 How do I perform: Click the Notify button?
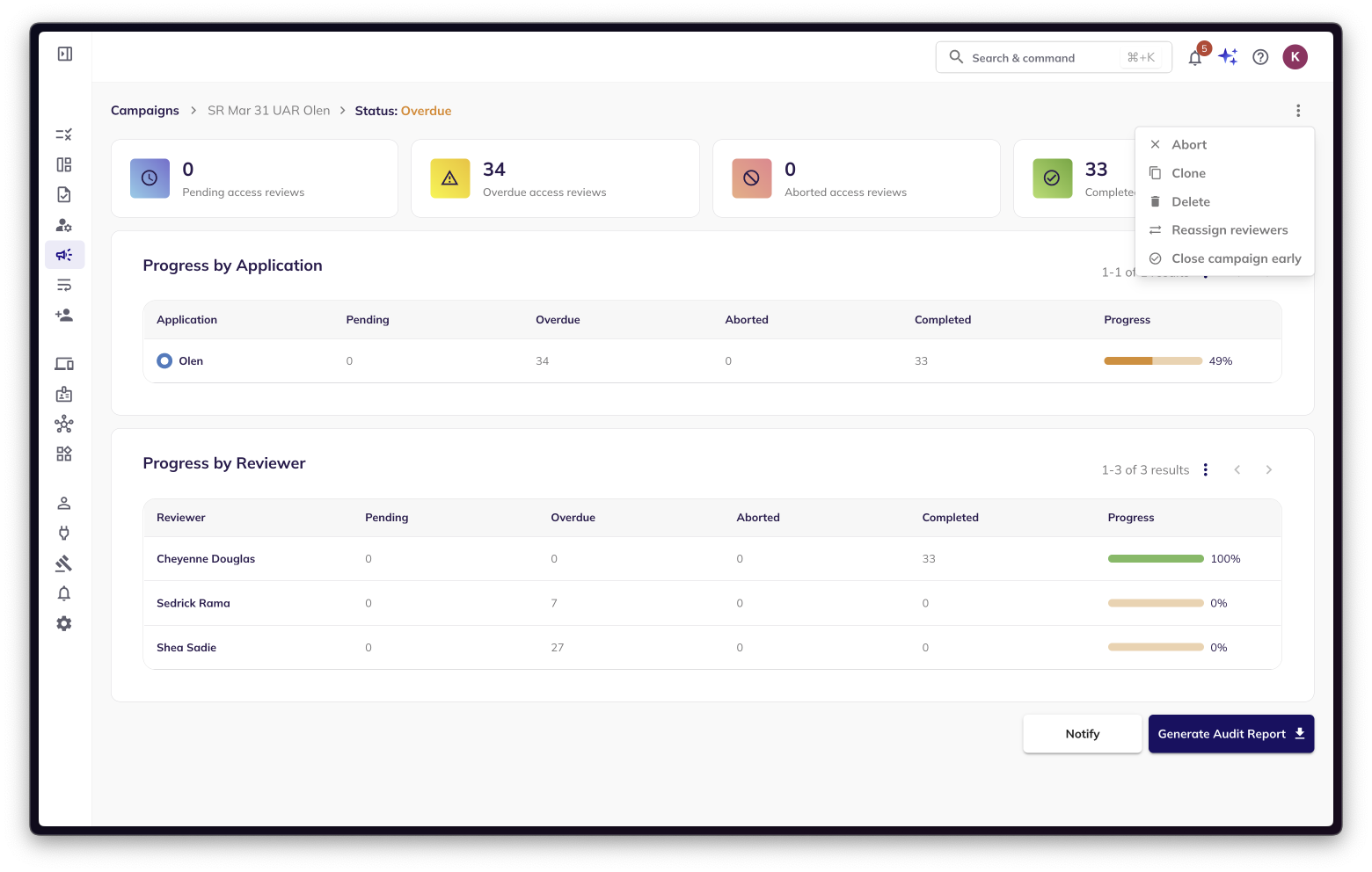(x=1082, y=734)
